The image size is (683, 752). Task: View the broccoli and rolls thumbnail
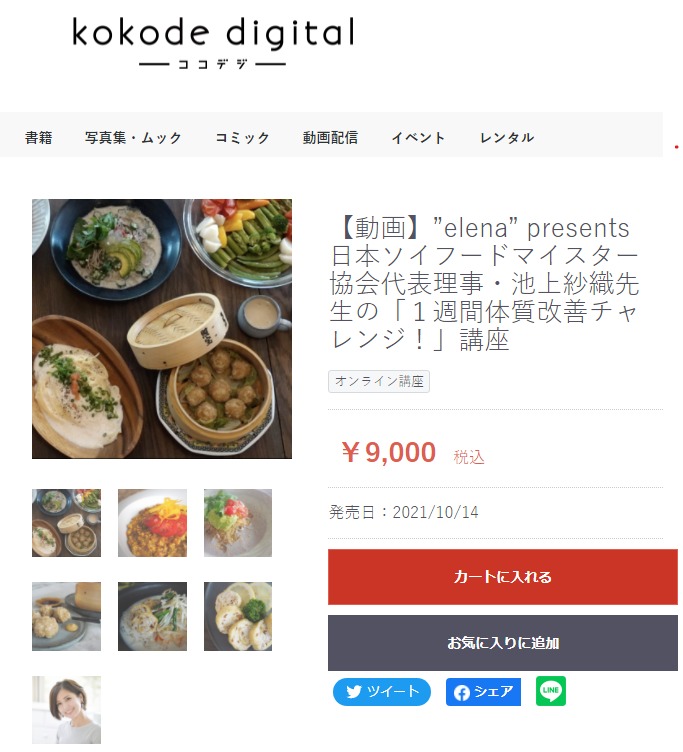(x=238, y=616)
